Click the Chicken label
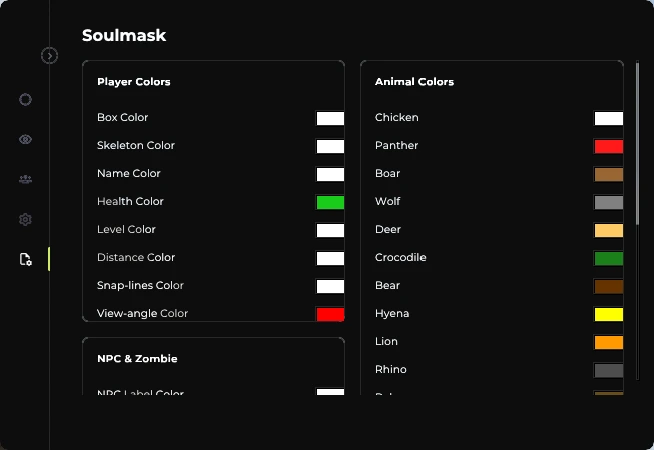654x450 pixels. tap(397, 117)
